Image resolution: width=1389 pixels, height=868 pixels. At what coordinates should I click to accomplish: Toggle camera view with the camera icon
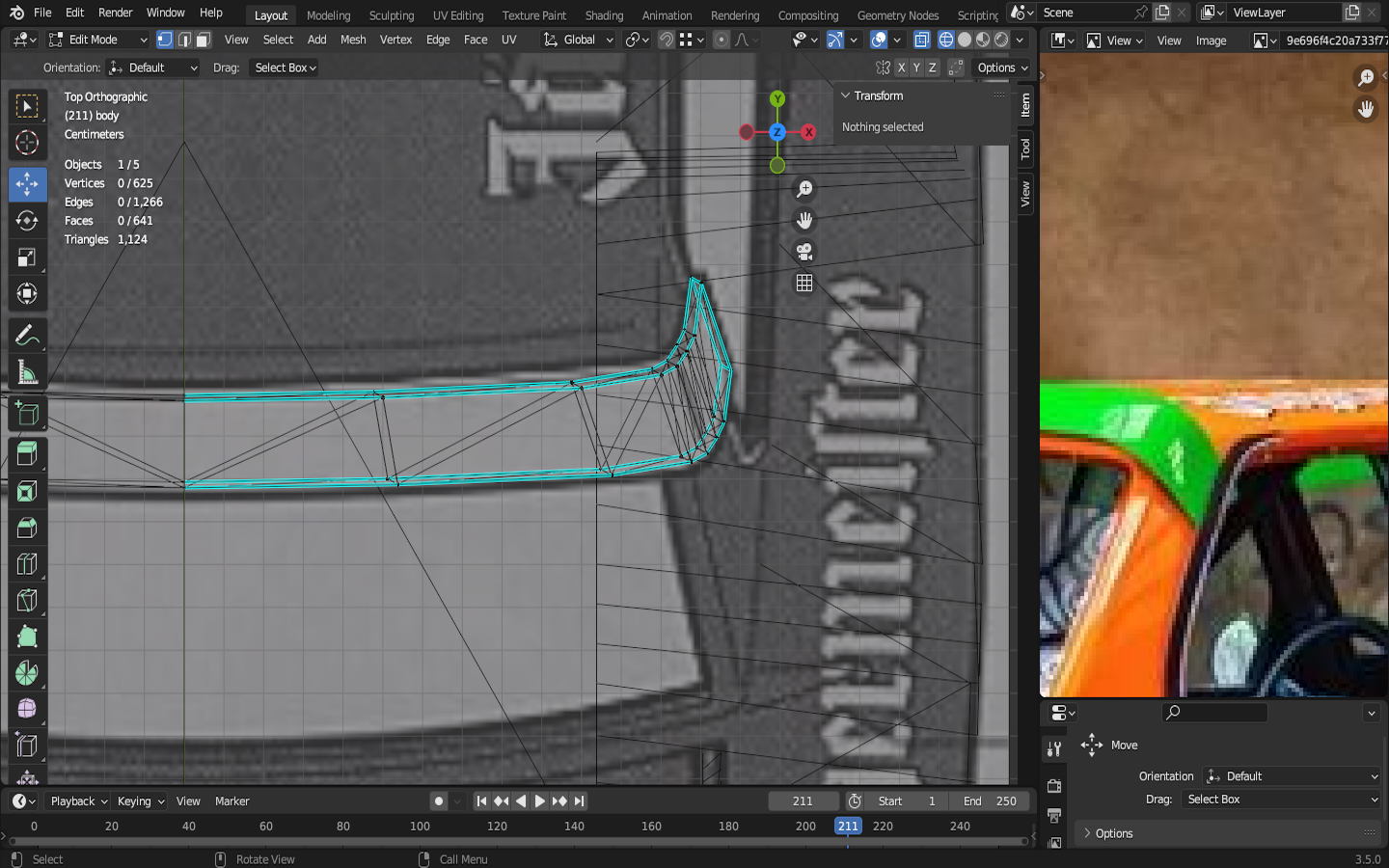coord(804,252)
